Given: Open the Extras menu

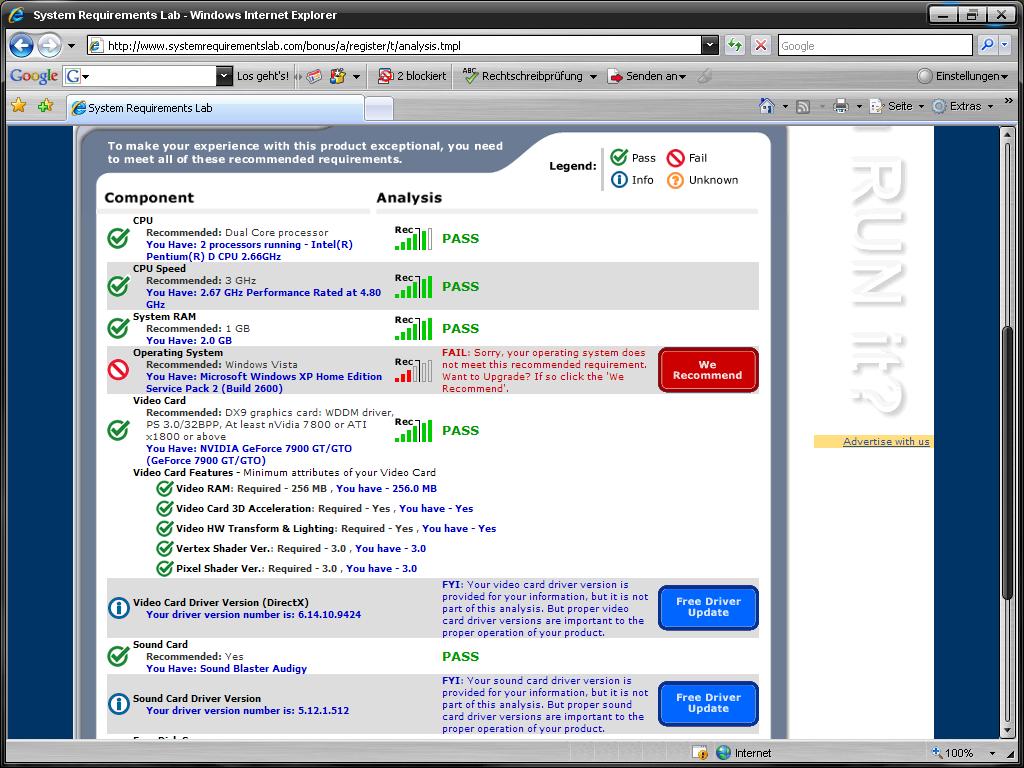Looking at the screenshot, I should [963, 106].
